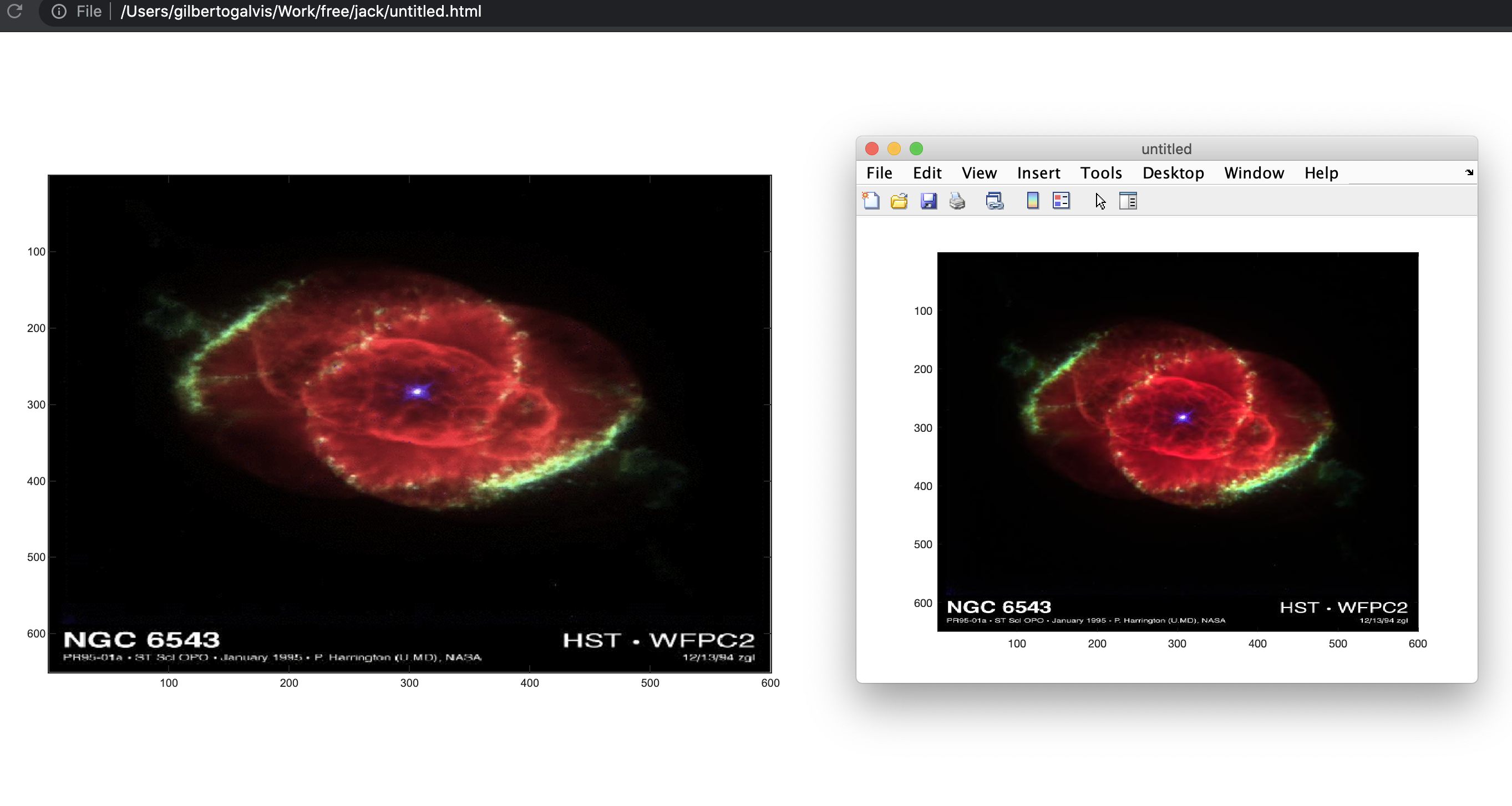
Task: Maximize the untitled figure window
Action: click(916, 149)
